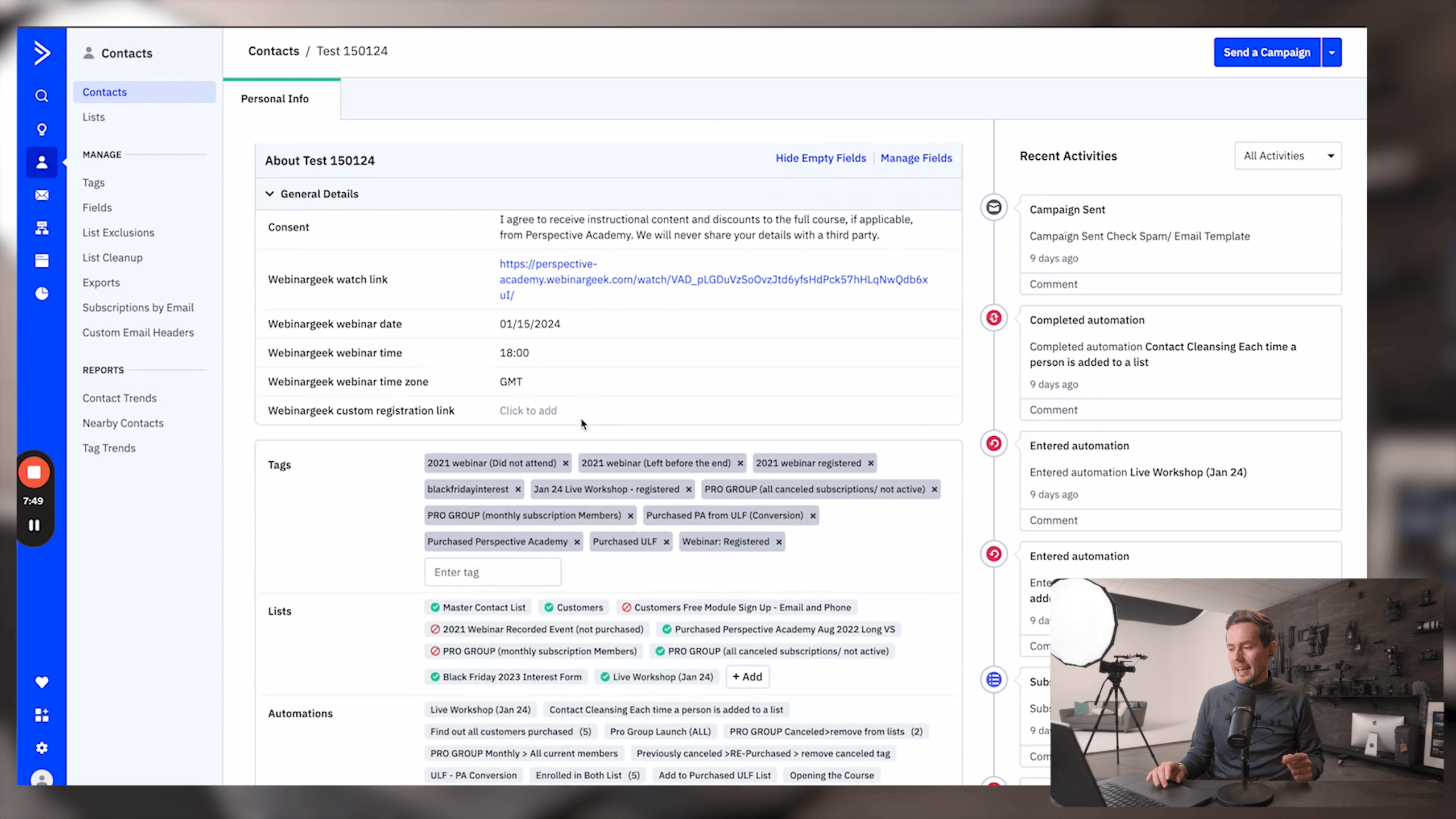Screen dimensions: 1456x819
Task: Go to Lists in Contacts menu
Action: point(94,117)
